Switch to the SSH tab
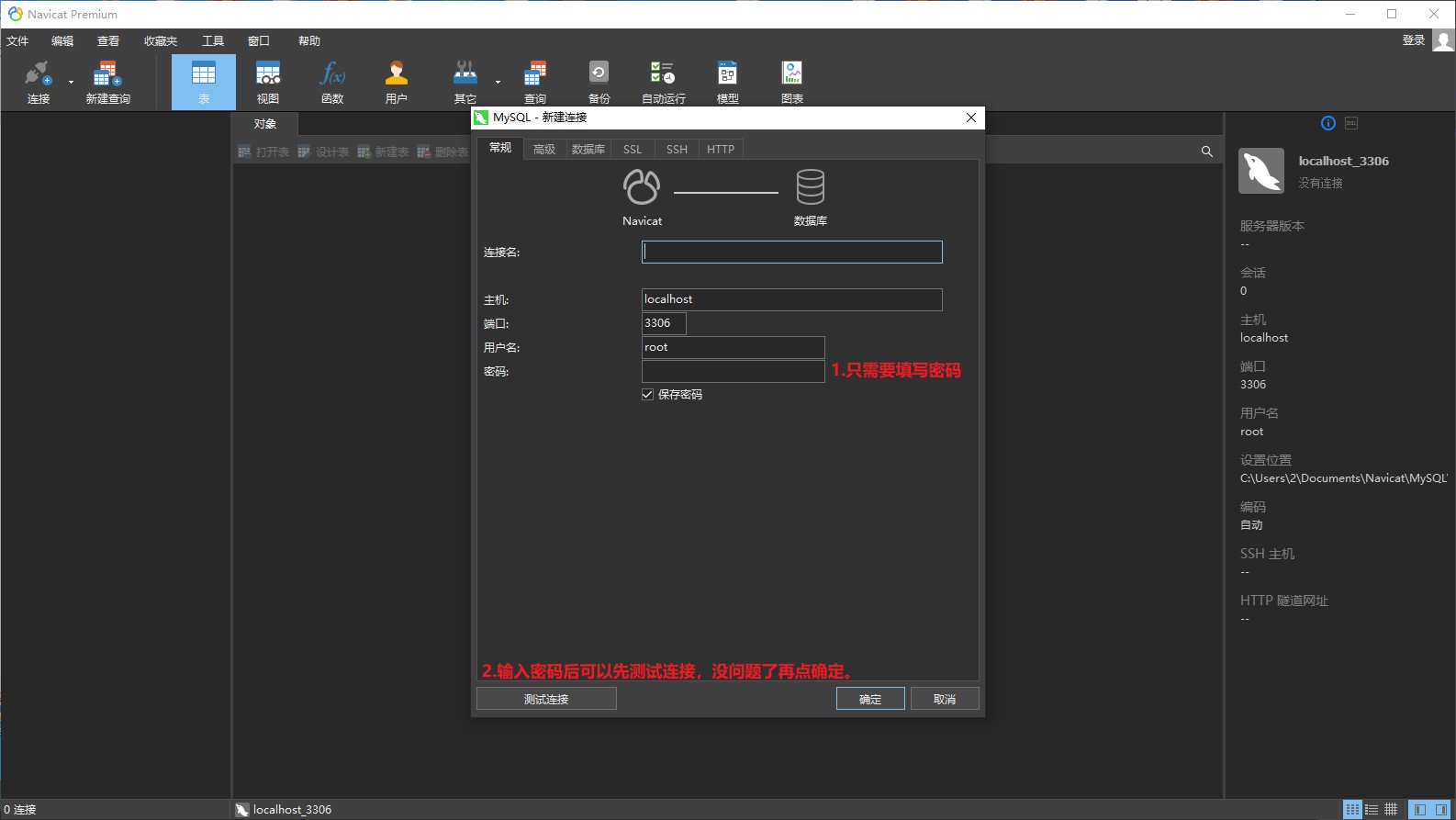Image resolution: width=1456 pixels, height=820 pixels. point(677,150)
